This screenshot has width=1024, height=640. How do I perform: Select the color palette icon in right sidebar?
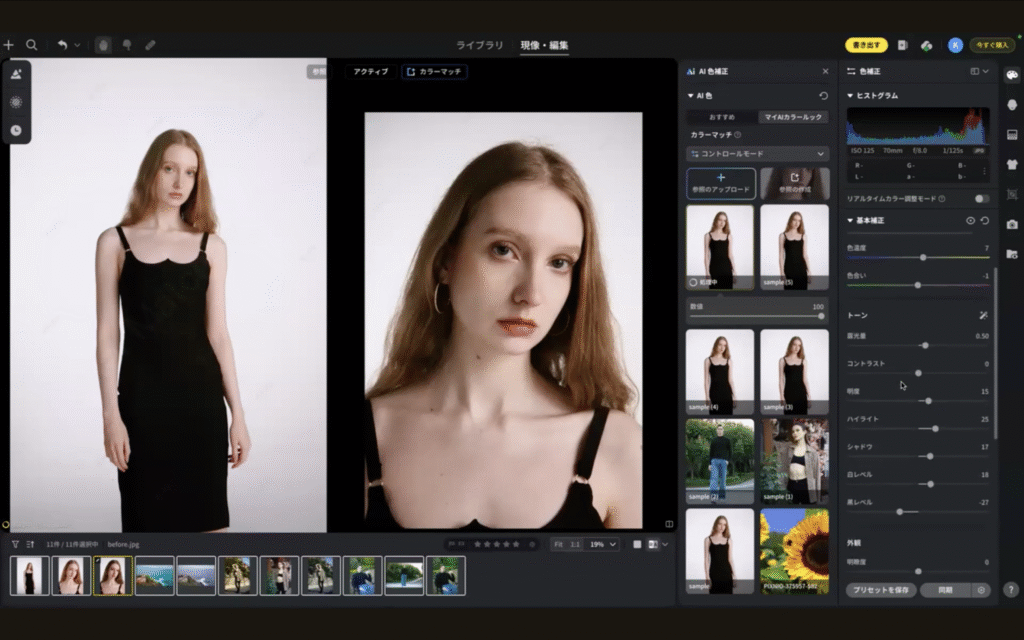(x=1012, y=75)
